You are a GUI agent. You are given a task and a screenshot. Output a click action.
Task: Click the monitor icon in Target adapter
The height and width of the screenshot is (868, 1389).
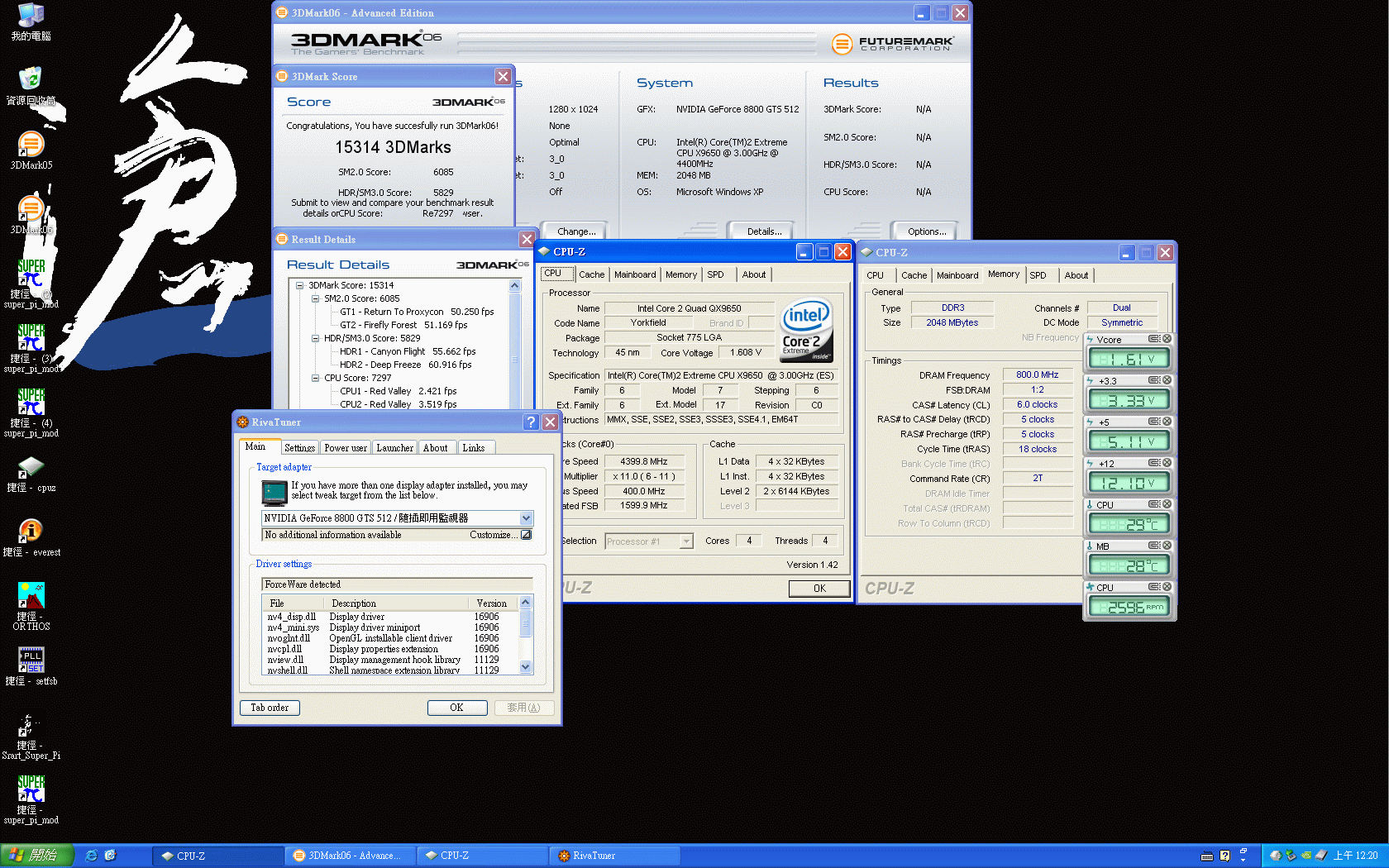tap(274, 493)
